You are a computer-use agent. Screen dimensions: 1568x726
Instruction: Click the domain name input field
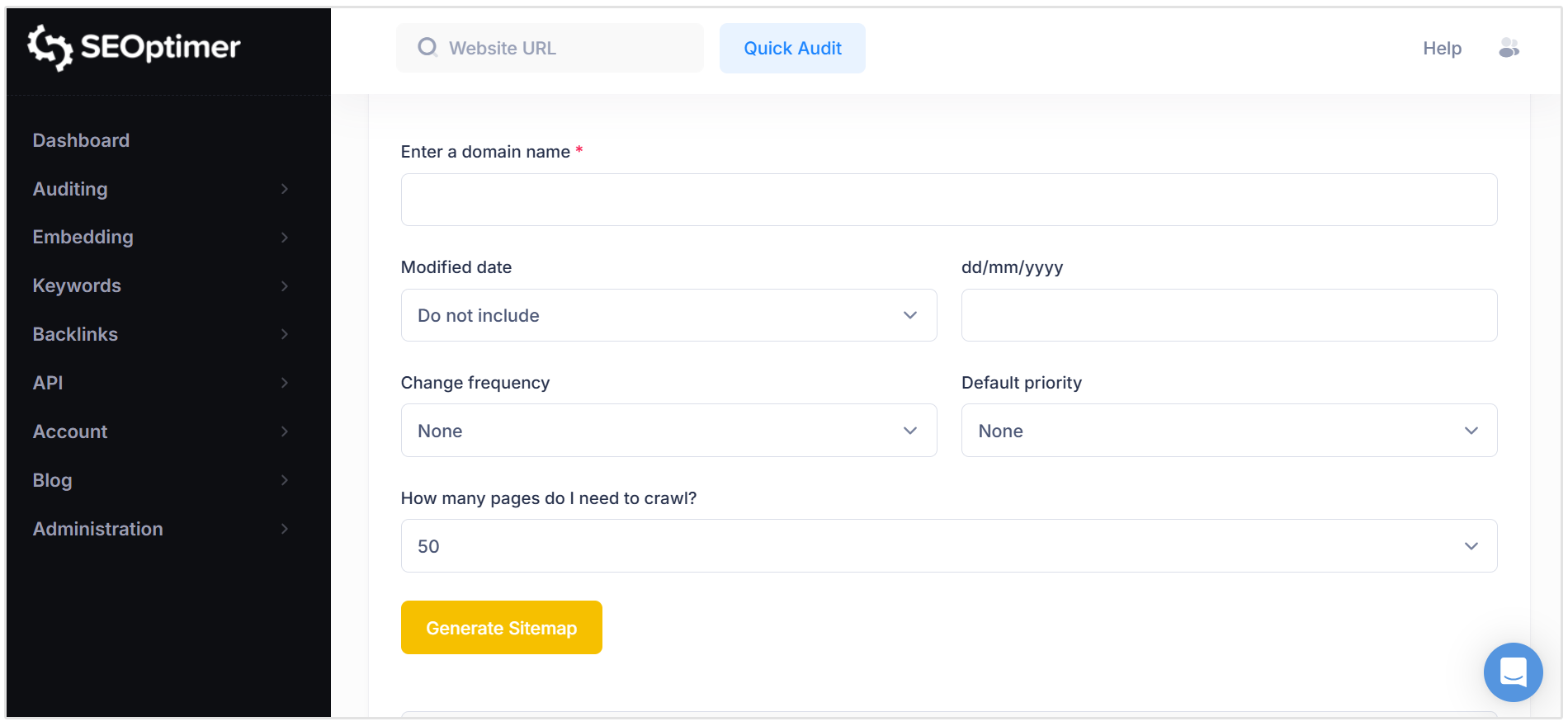pos(947,199)
